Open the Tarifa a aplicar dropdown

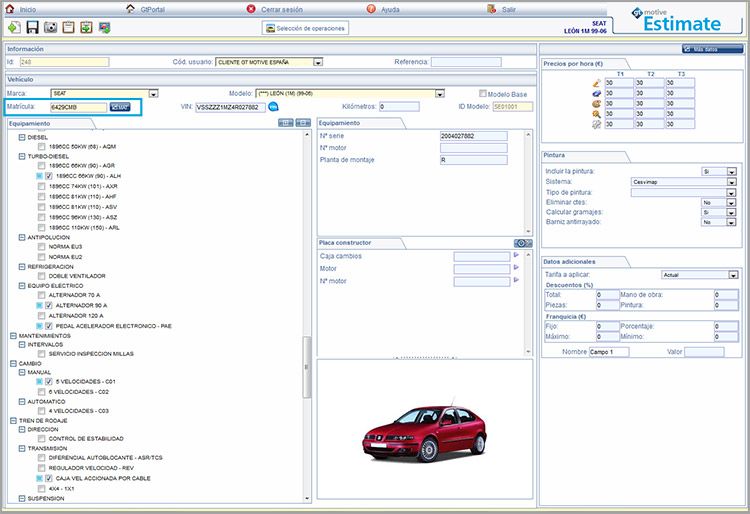coord(733,275)
